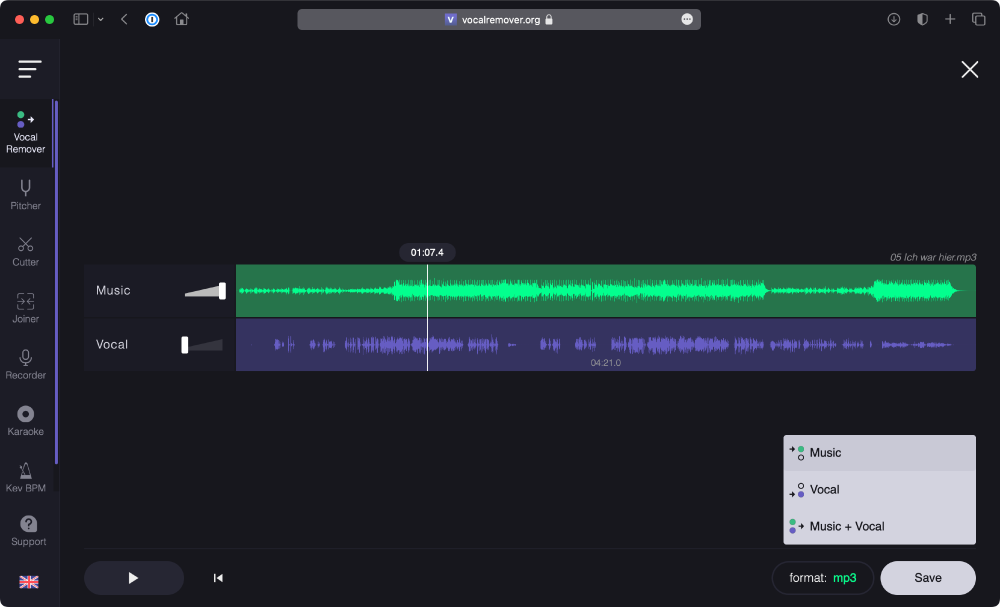Open the Joiner tool
This screenshot has height=607, width=1000.
pos(26,308)
